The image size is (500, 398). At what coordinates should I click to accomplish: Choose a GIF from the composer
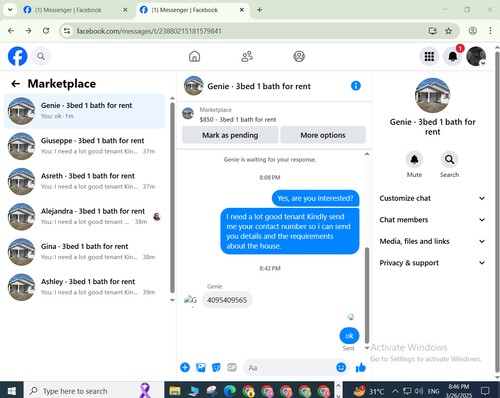[232, 367]
